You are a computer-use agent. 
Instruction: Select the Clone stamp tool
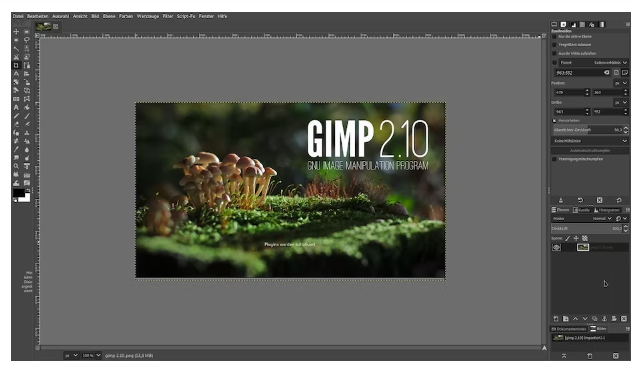pyautogui.click(x=27, y=133)
